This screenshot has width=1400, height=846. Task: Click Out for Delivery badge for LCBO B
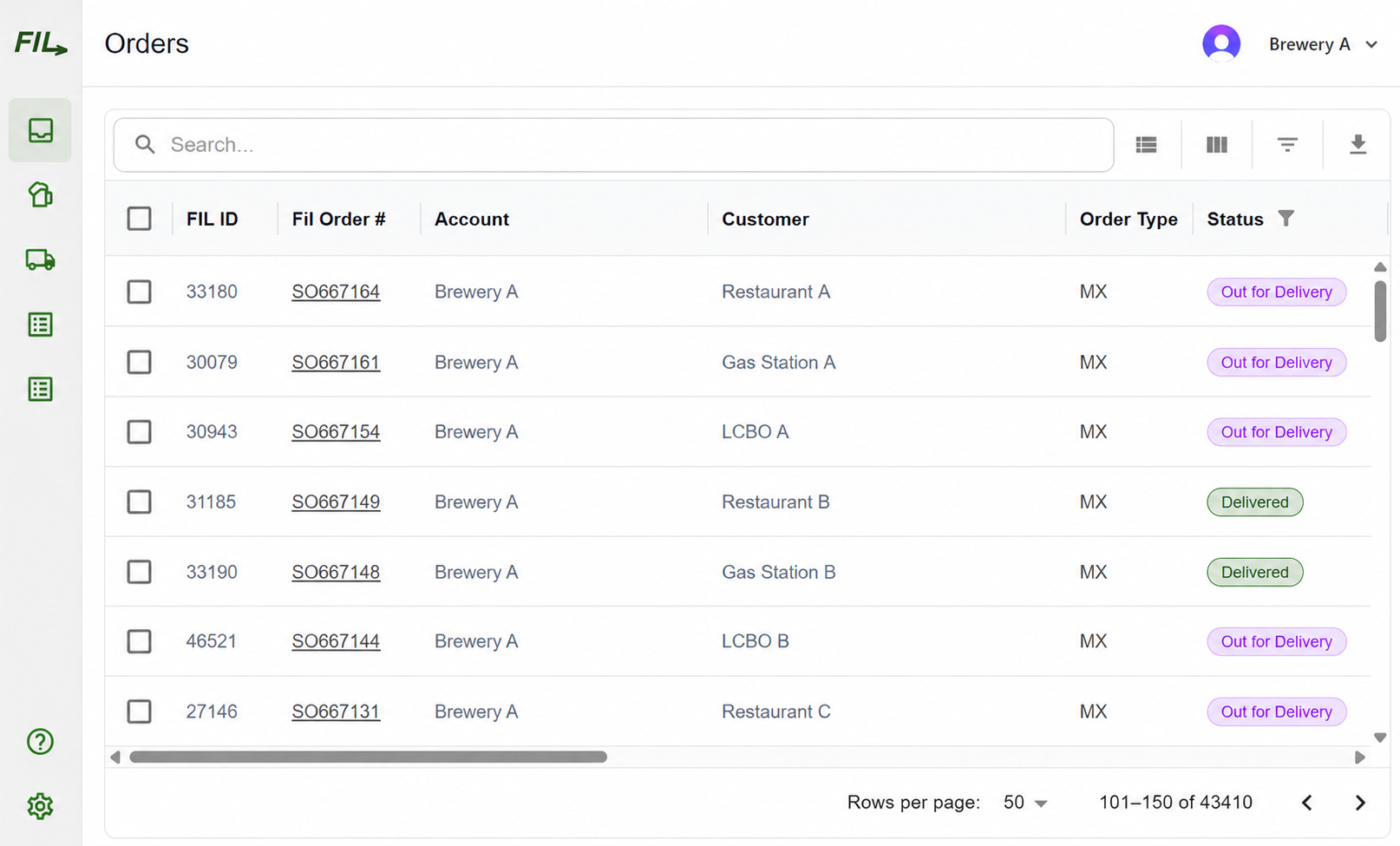[x=1276, y=641]
